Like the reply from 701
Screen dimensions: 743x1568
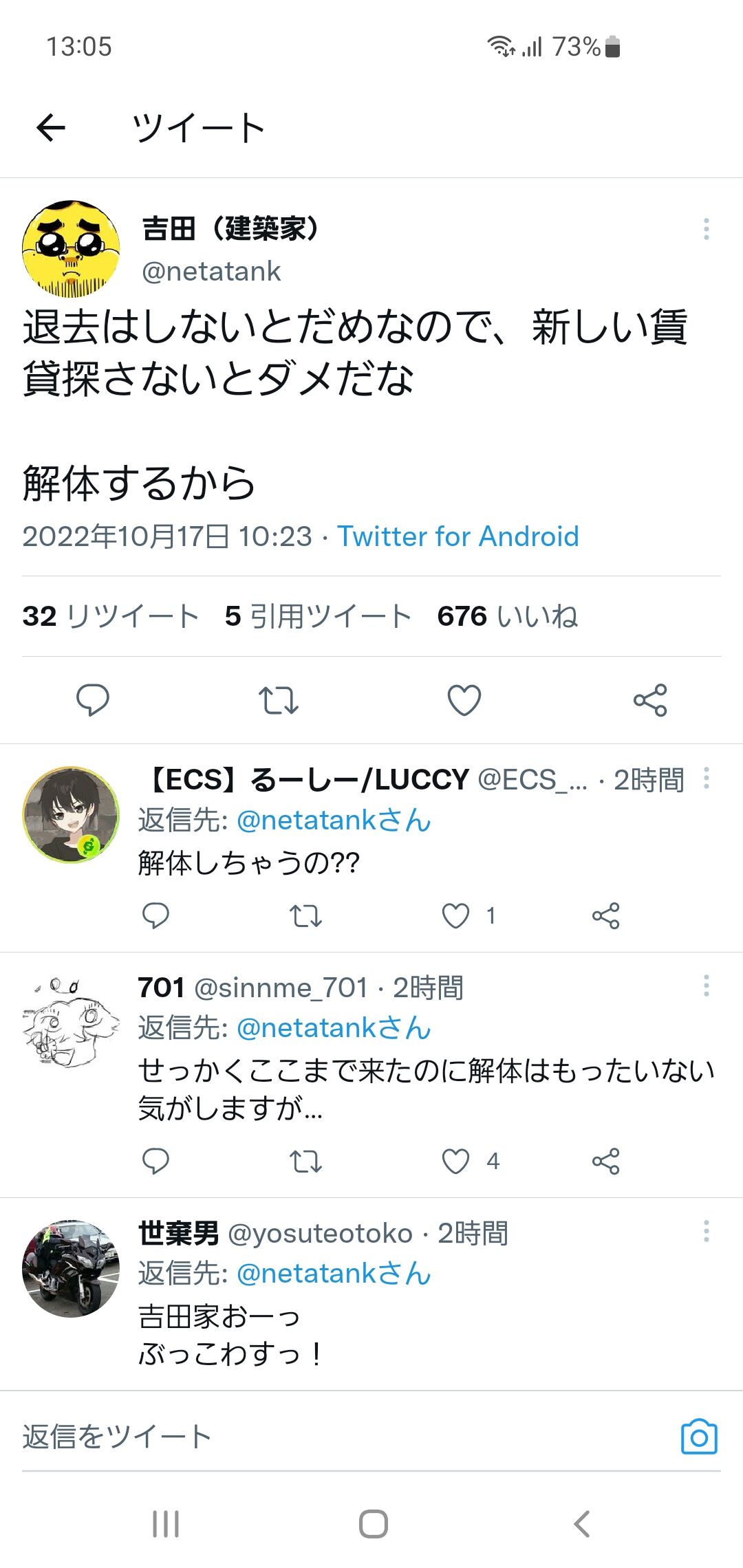(455, 1162)
